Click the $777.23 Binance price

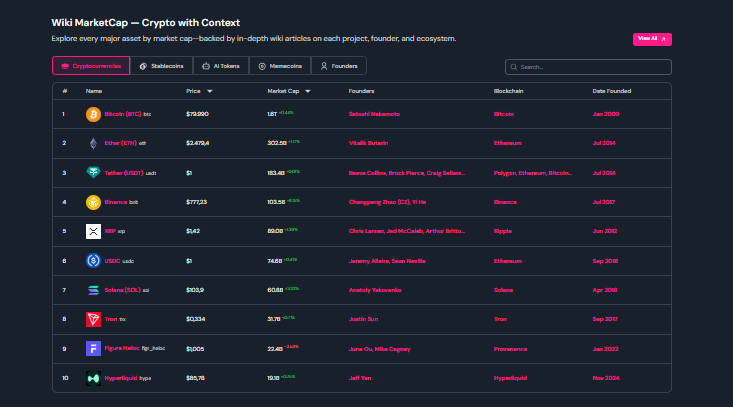pyautogui.click(x=196, y=202)
